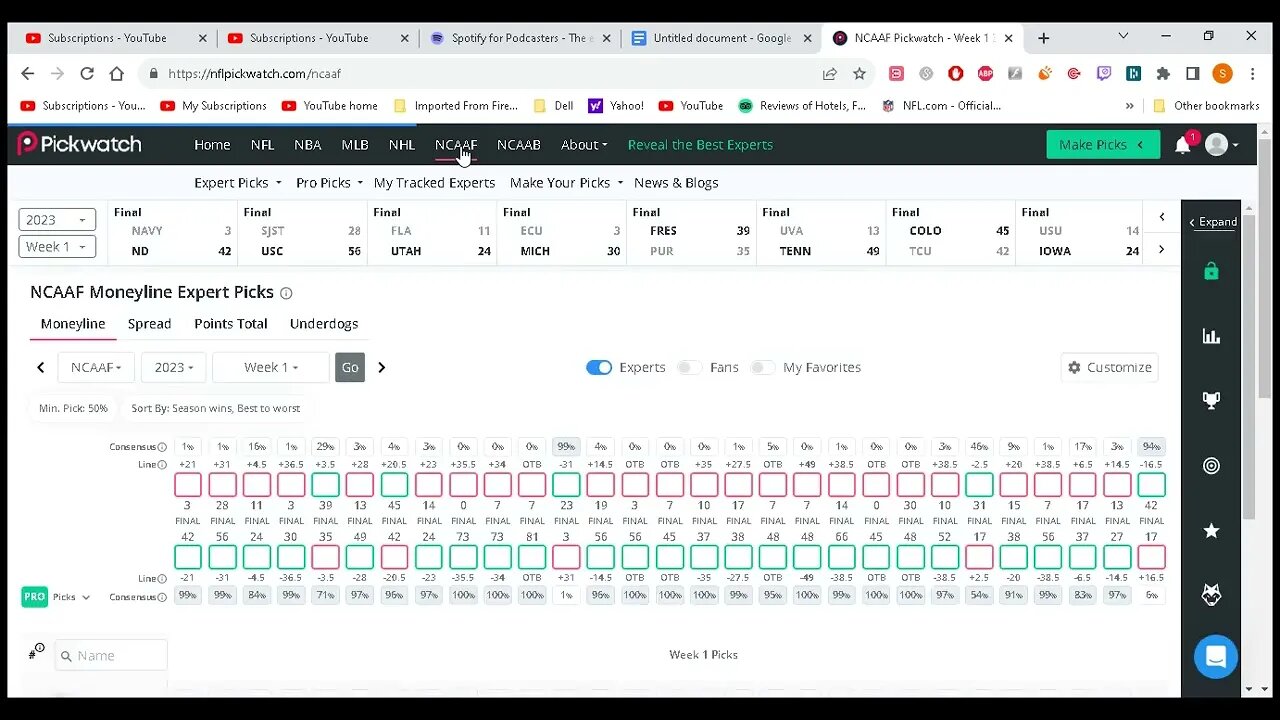
Task: Open the blue chat widget
Action: 1216,657
